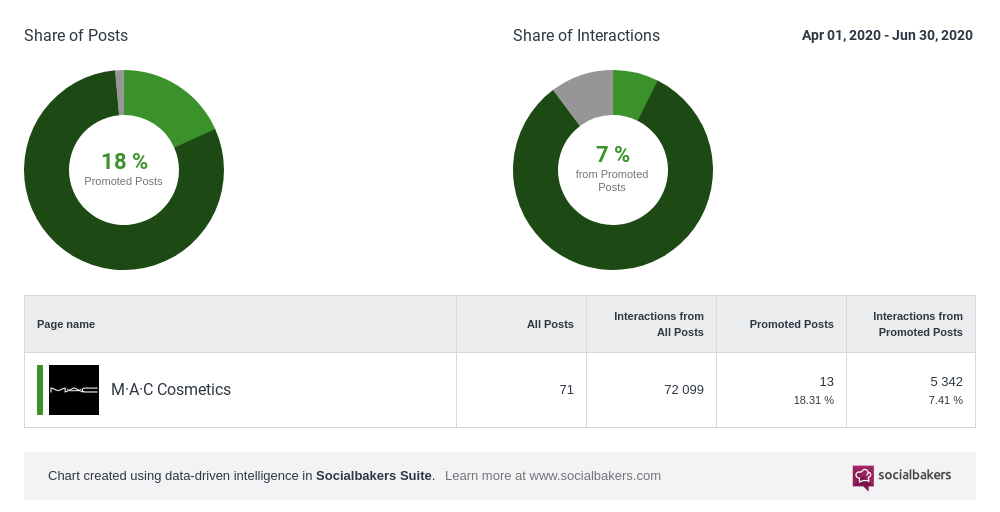Select the green color bar beside the MAC logo

pyautogui.click(x=40, y=390)
